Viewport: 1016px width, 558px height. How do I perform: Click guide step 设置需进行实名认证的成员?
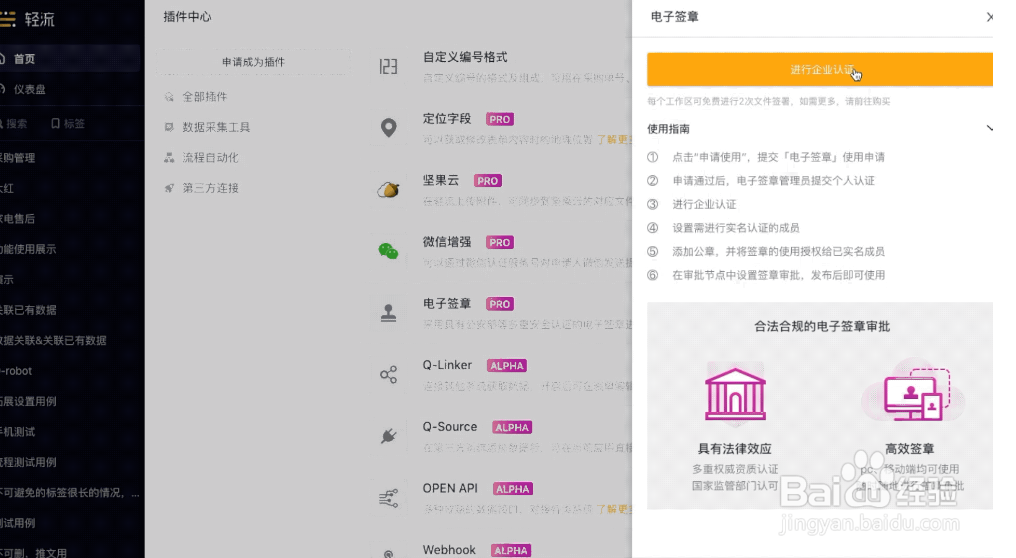735,227
